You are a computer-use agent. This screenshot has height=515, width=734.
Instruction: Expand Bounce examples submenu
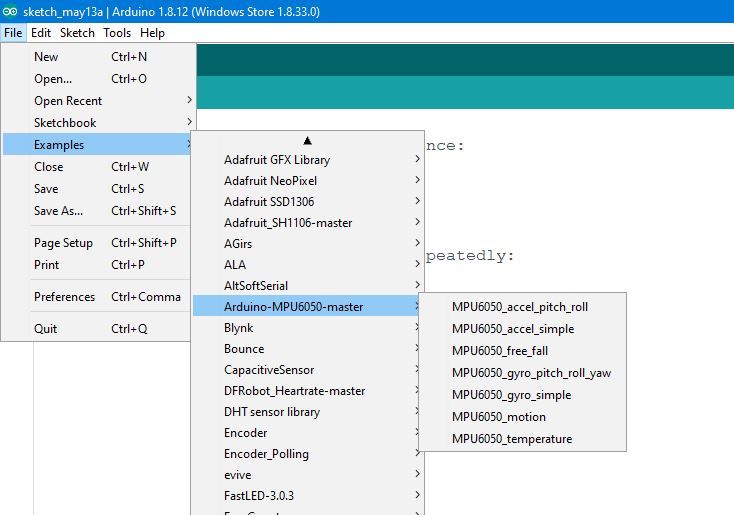click(x=306, y=349)
